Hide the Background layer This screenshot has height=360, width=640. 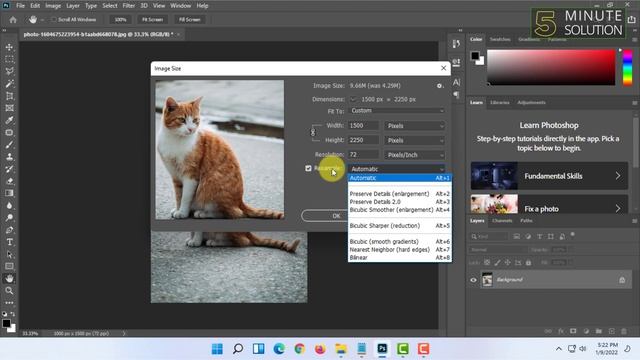(x=473, y=280)
